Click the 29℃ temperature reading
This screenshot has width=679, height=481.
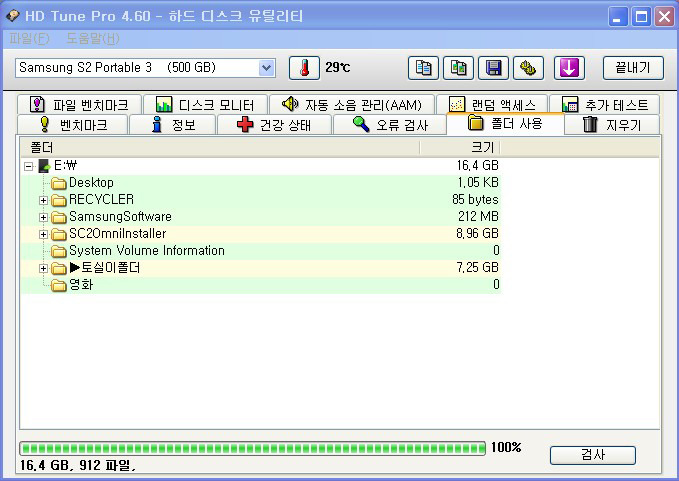tap(337, 68)
